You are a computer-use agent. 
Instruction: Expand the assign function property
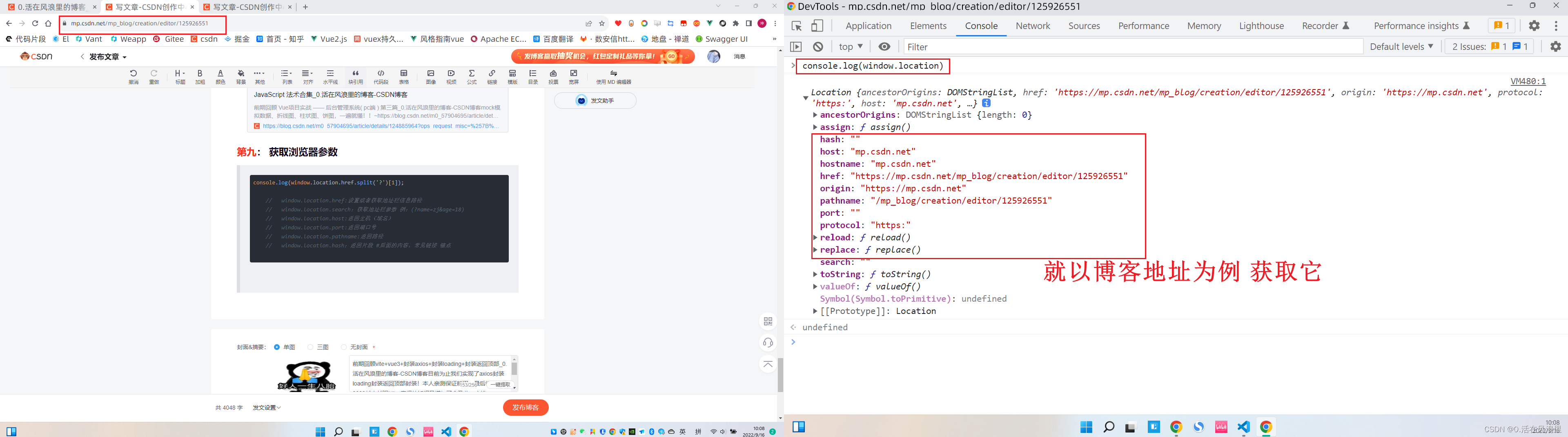tap(815, 127)
